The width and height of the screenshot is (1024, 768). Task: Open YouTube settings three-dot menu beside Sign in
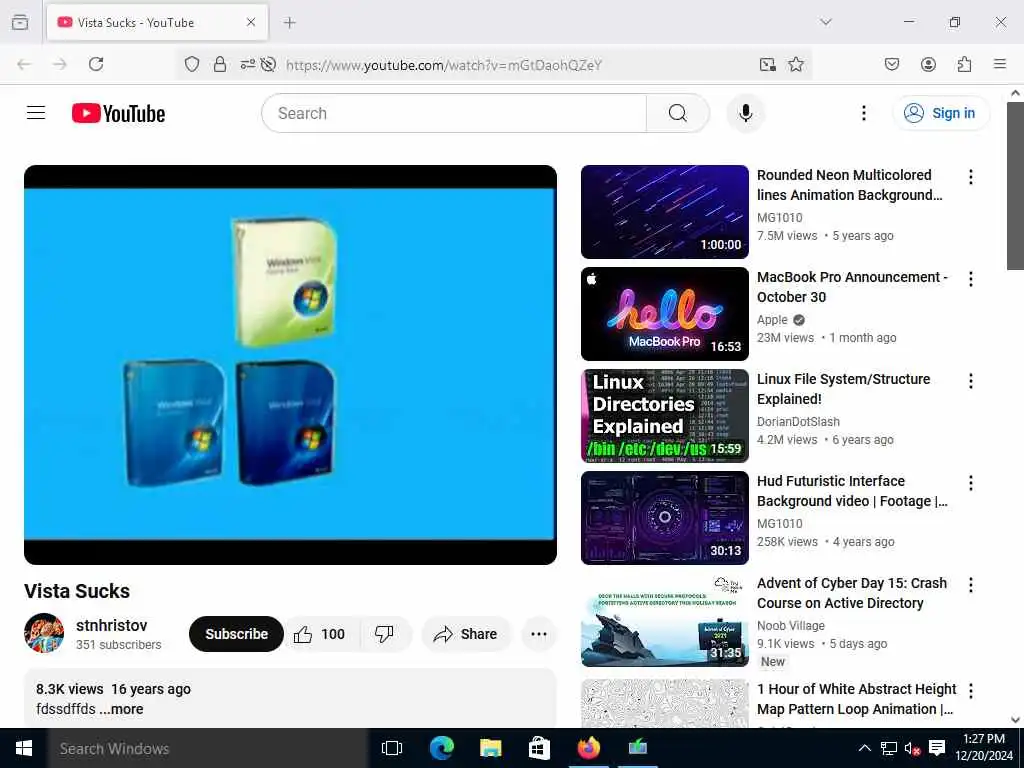point(863,113)
